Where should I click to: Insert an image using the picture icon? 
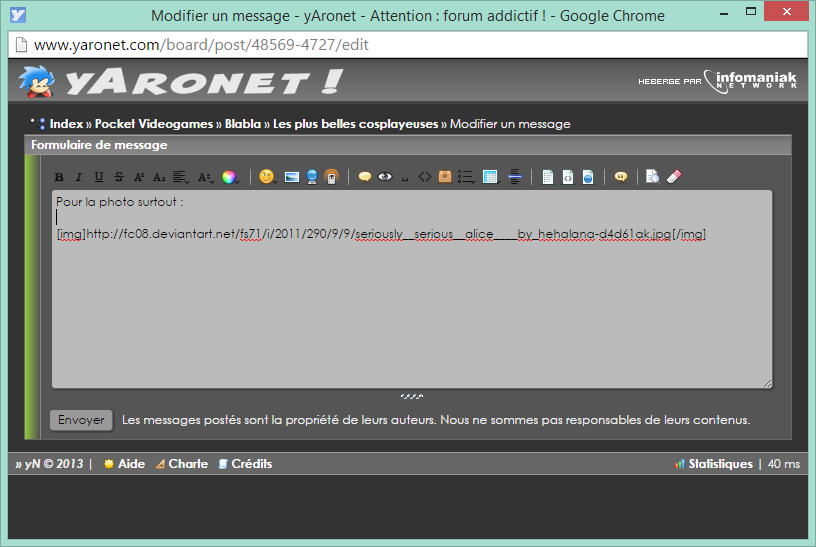(292, 177)
